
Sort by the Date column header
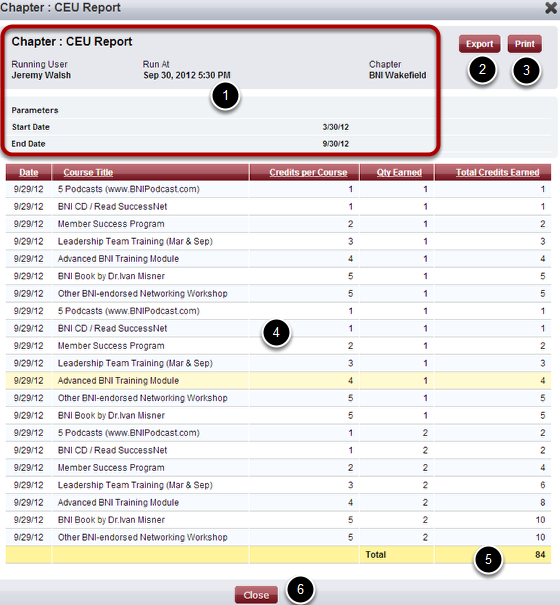pos(29,172)
